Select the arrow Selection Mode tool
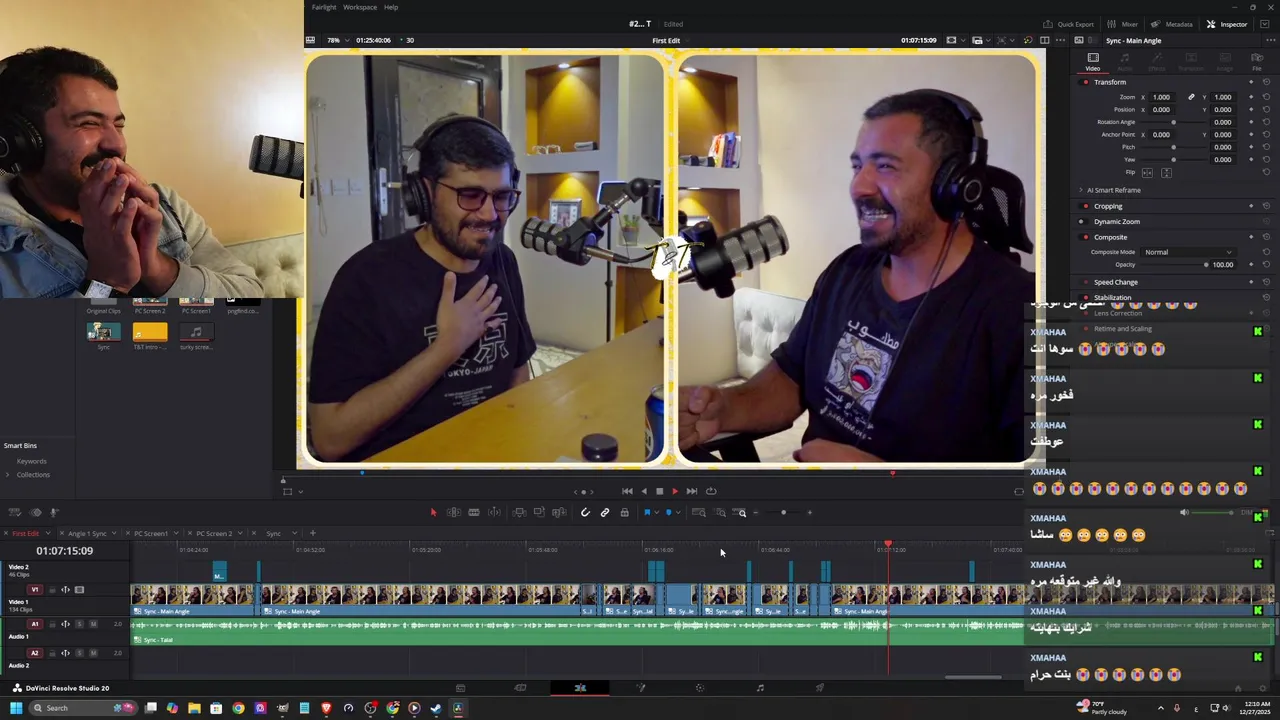This screenshot has width=1280, height=720. 433,512
